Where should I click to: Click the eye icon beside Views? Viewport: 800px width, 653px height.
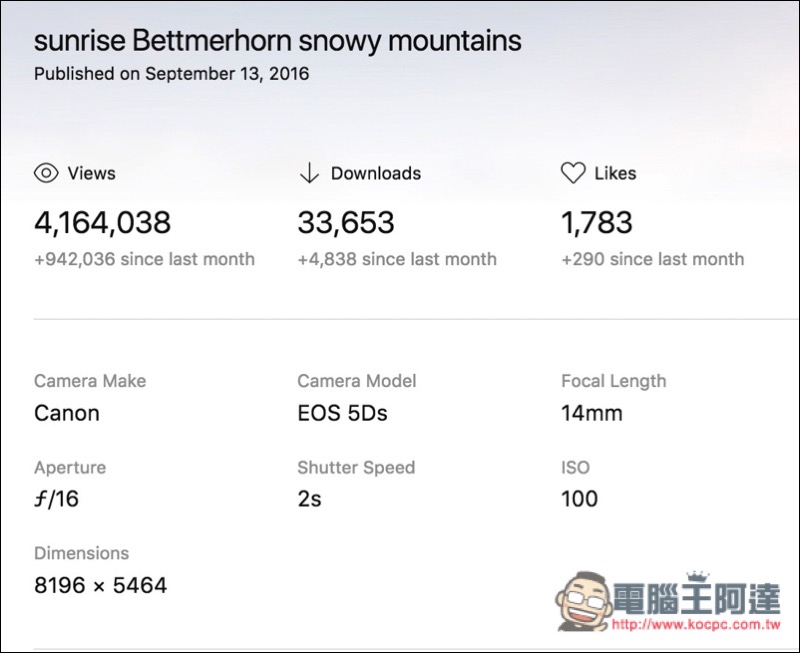coord(46,173)
